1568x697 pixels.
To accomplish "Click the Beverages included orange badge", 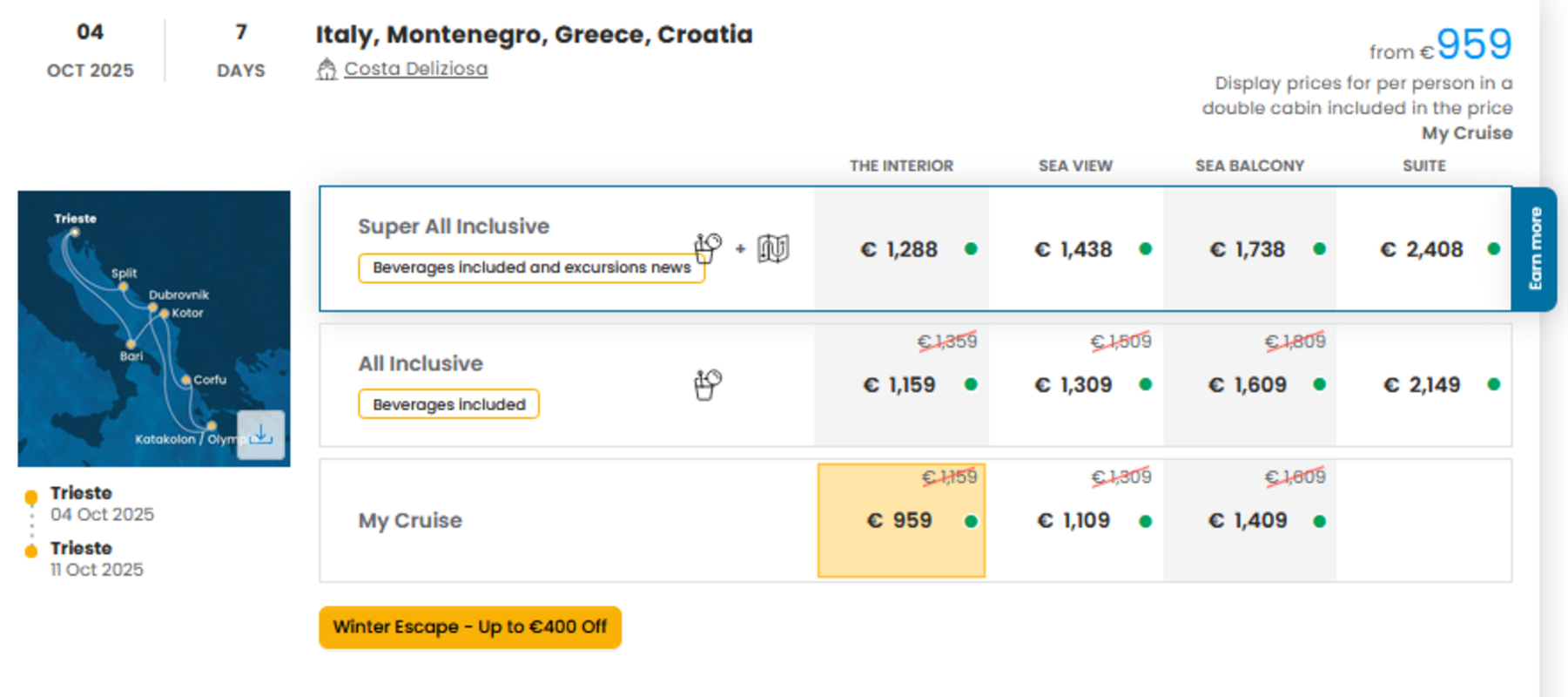I will pos(448,404).
